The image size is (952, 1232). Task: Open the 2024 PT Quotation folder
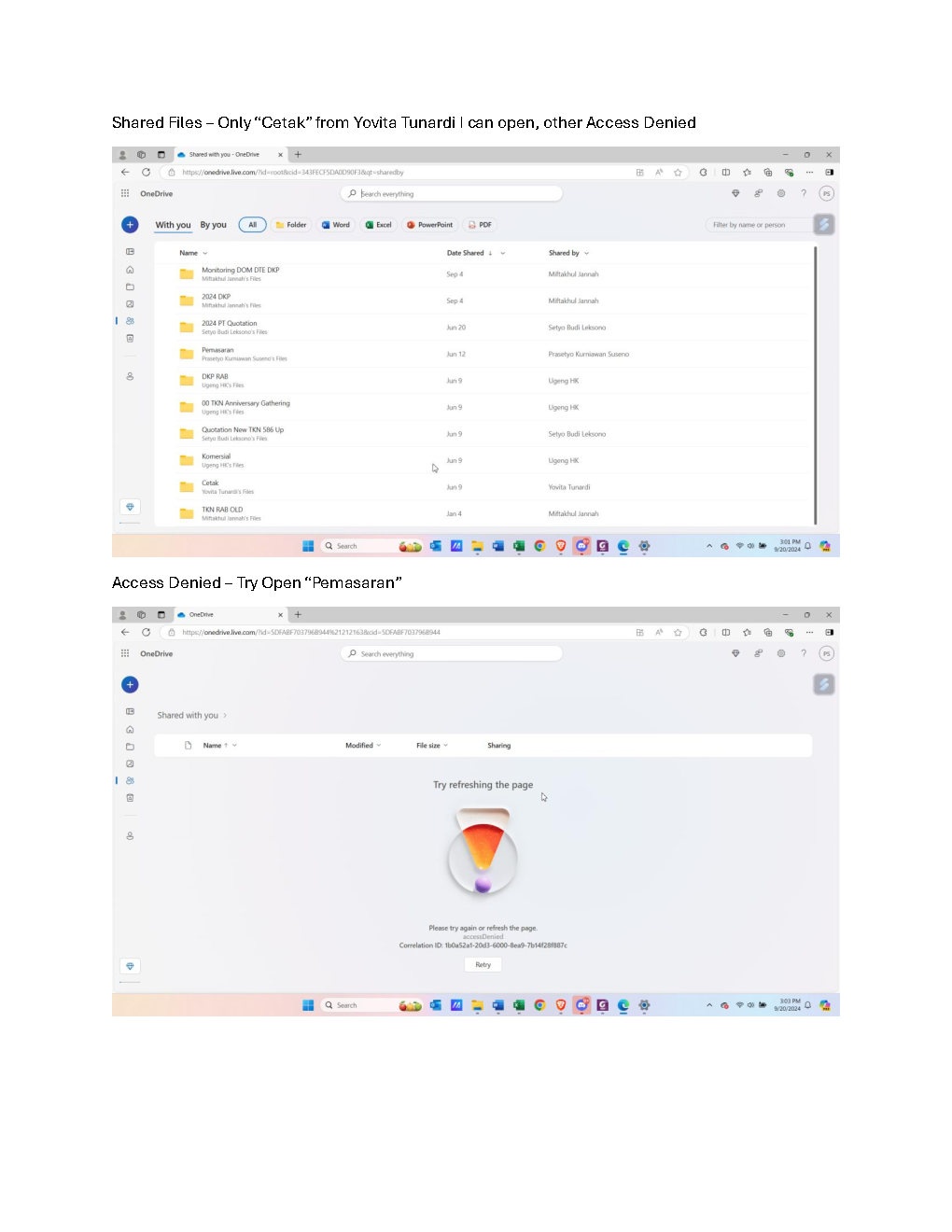(x=229, y=324)
